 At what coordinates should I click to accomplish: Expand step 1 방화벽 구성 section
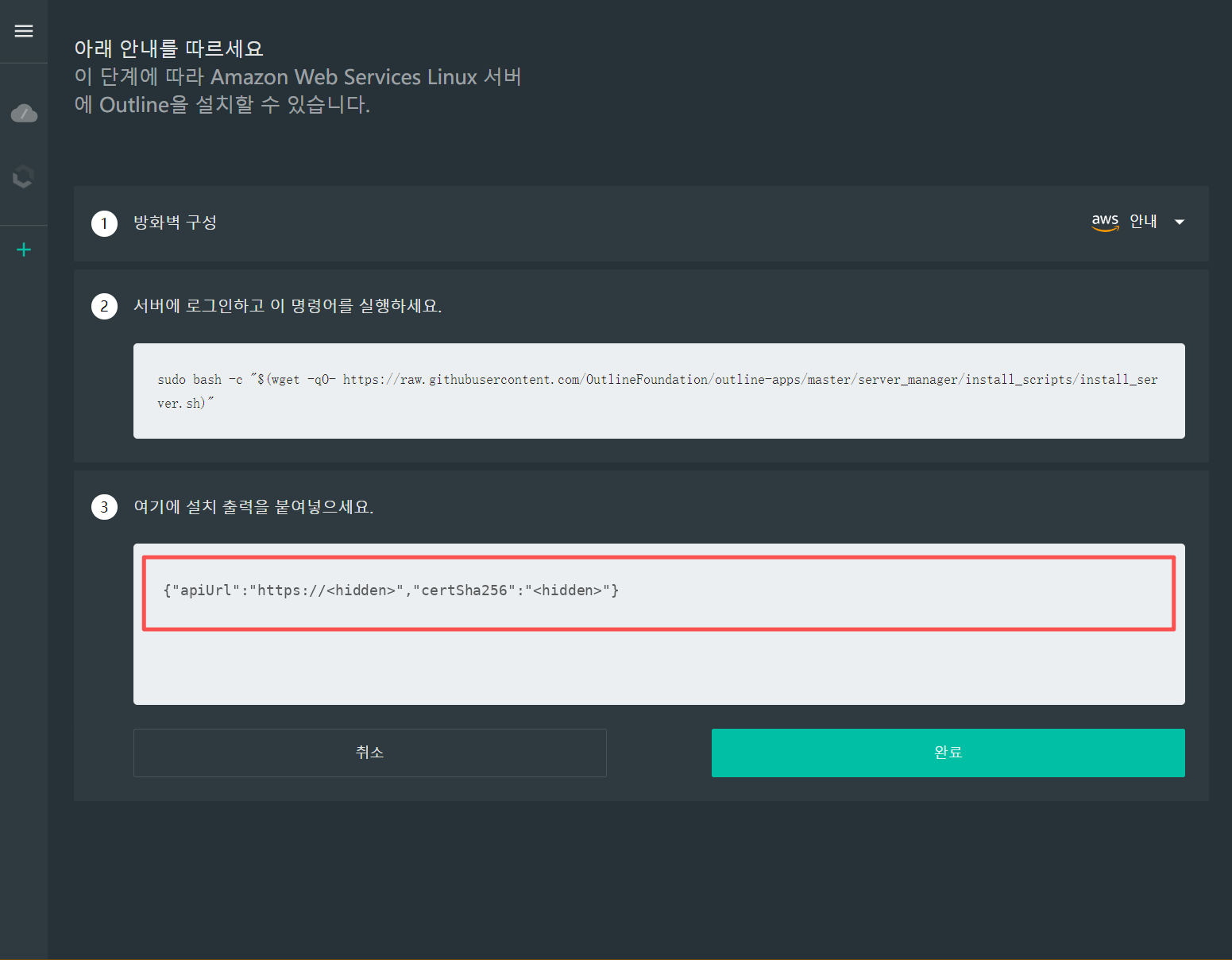pyautogui.click(x=641, y=223)
